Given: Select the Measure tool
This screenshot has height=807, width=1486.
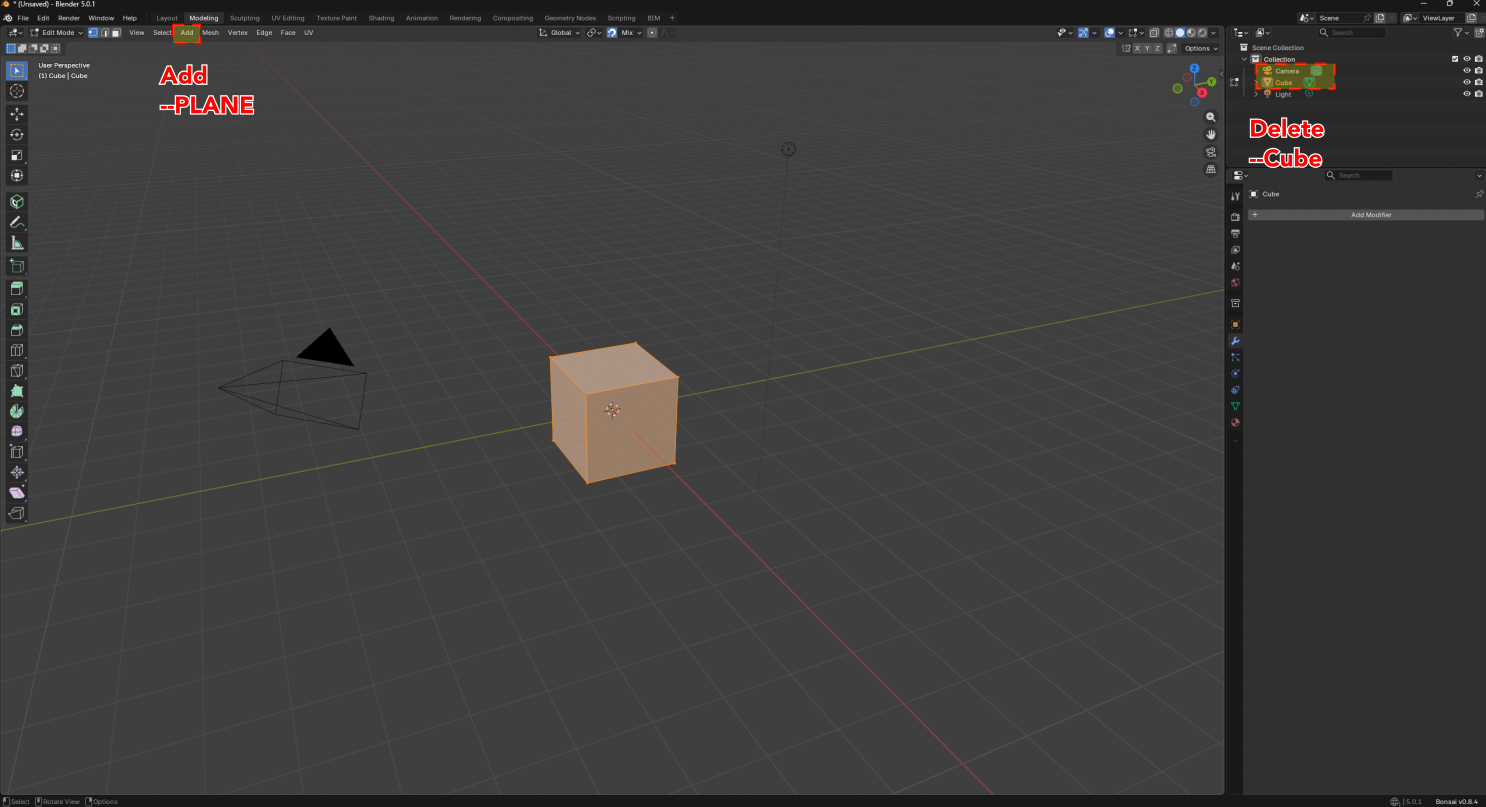Looking at the screenshot, I should click(17, 243).
